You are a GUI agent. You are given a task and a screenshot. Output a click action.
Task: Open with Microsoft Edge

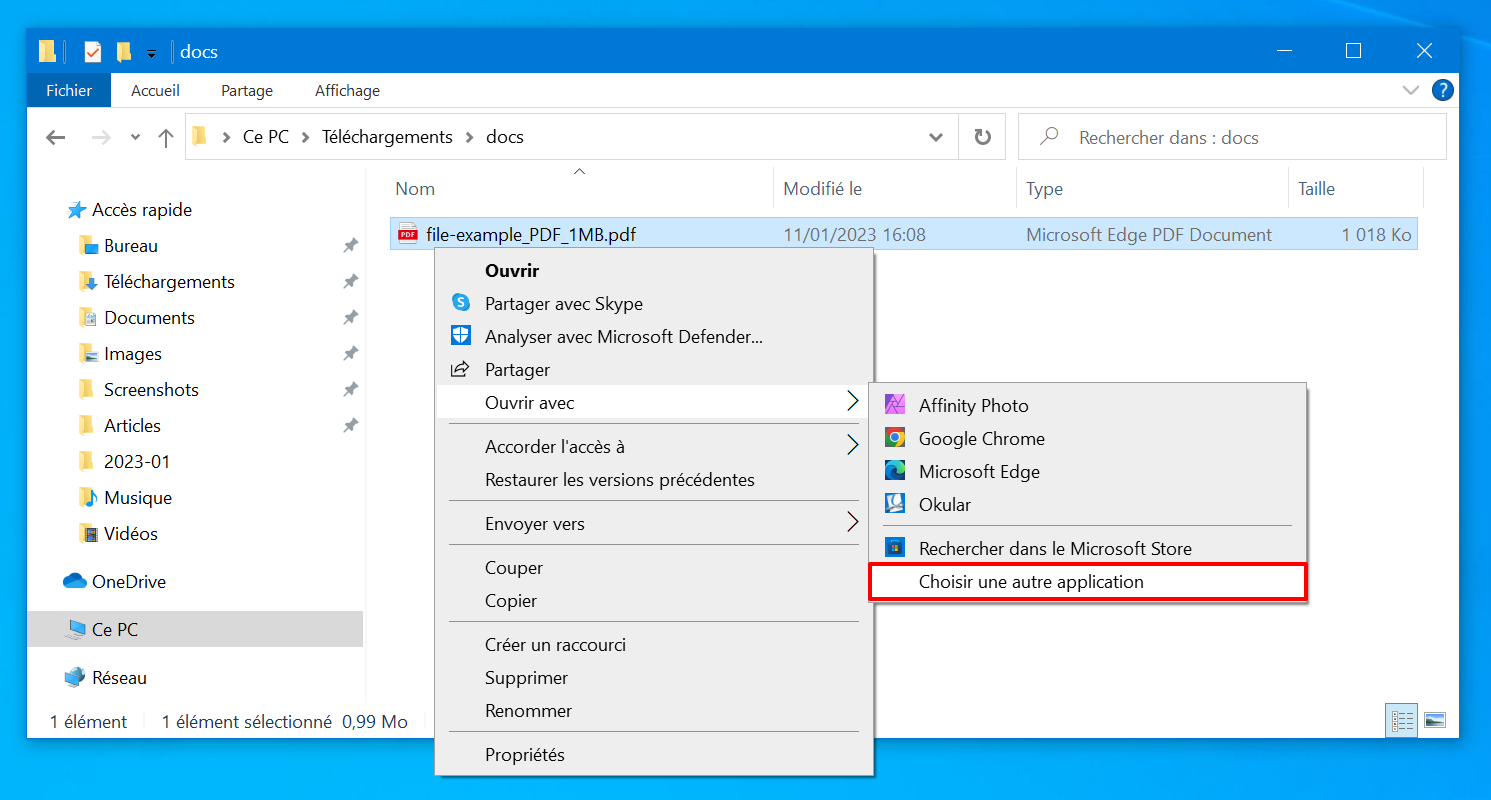(1088, 472)
